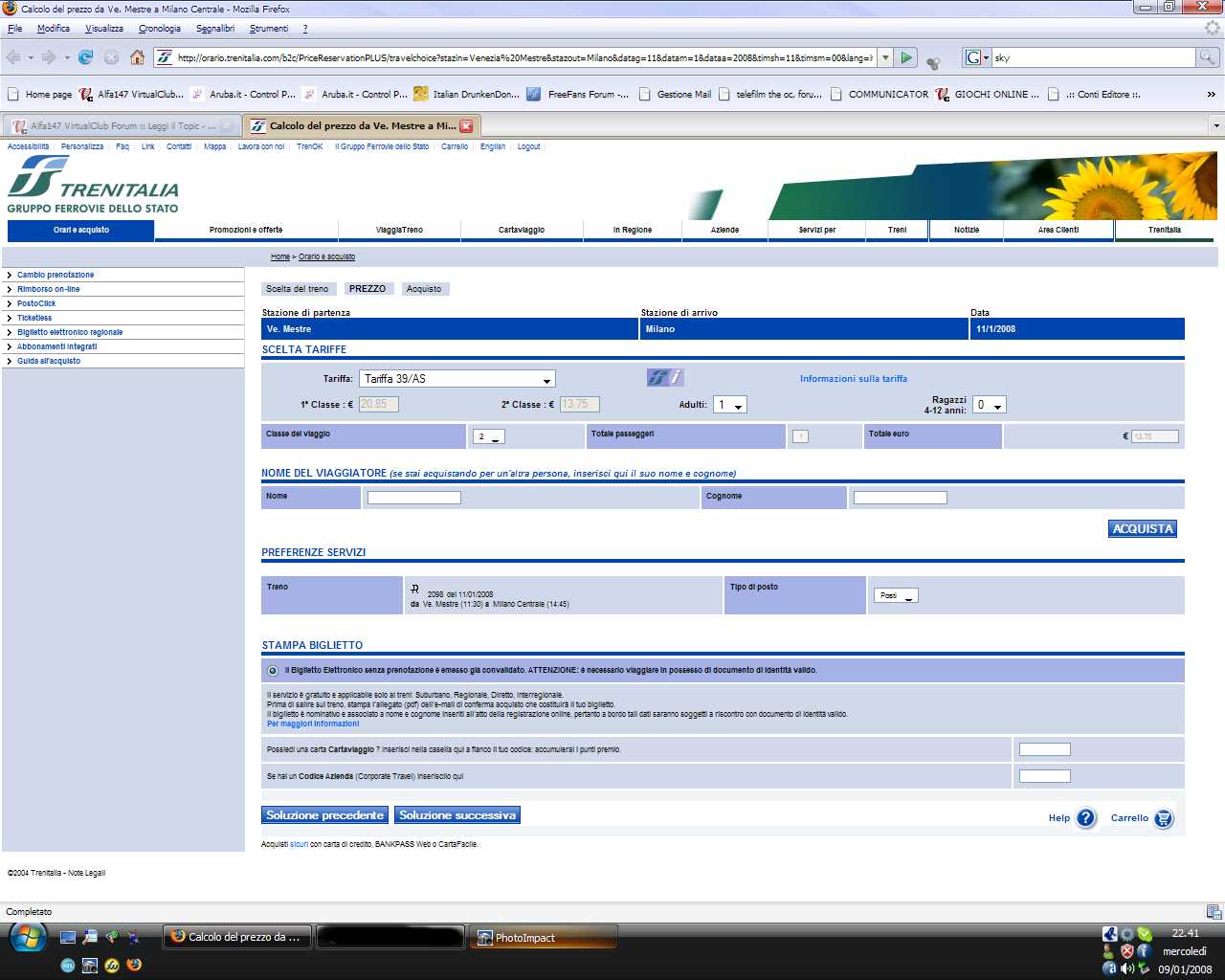Open the Strumenti menu

point(269,29)
